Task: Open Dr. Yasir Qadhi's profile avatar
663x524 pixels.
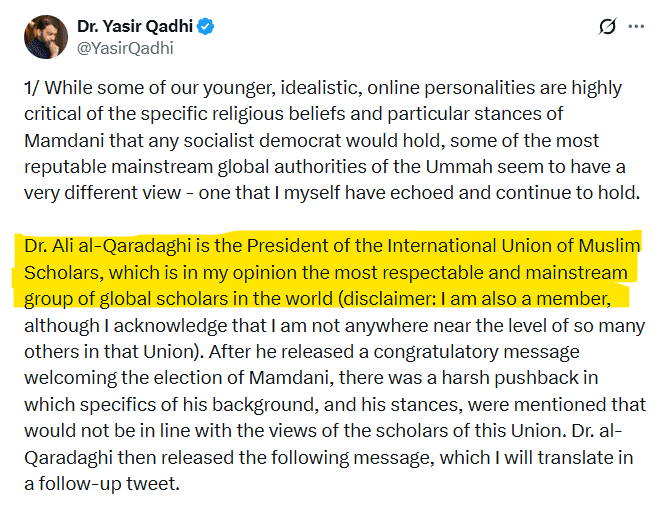Action: pos(46,37)
